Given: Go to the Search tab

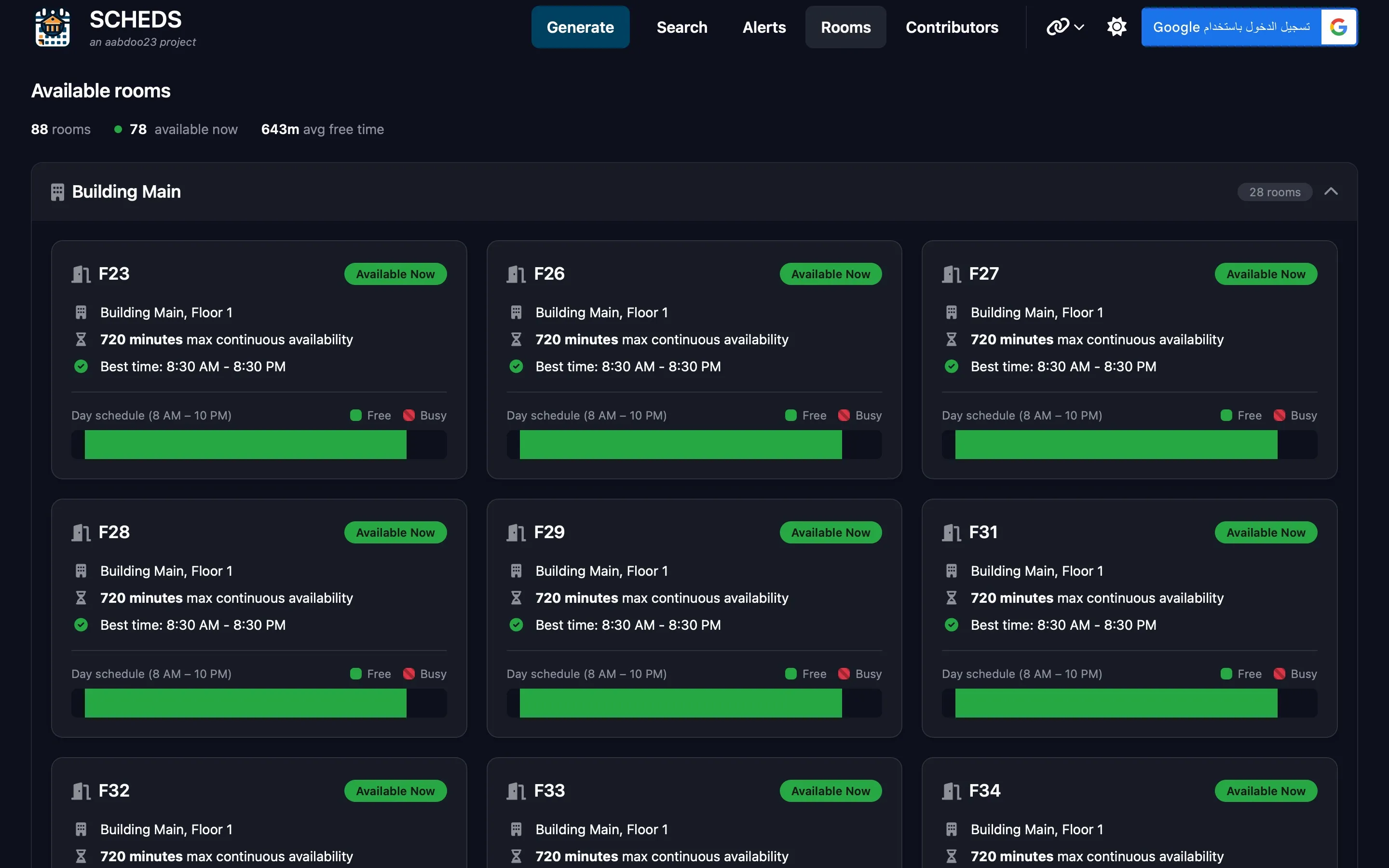Looking at the screenshot, I should 682,27.
